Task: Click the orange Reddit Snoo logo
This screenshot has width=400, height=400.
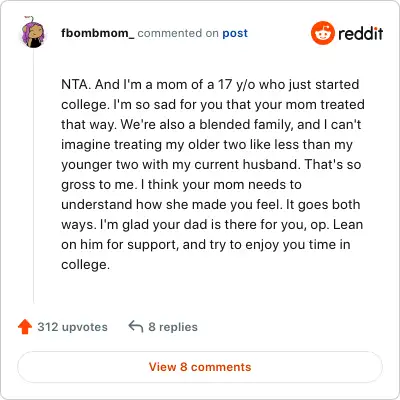Action: pyautogui.click(x=322, y=33)
